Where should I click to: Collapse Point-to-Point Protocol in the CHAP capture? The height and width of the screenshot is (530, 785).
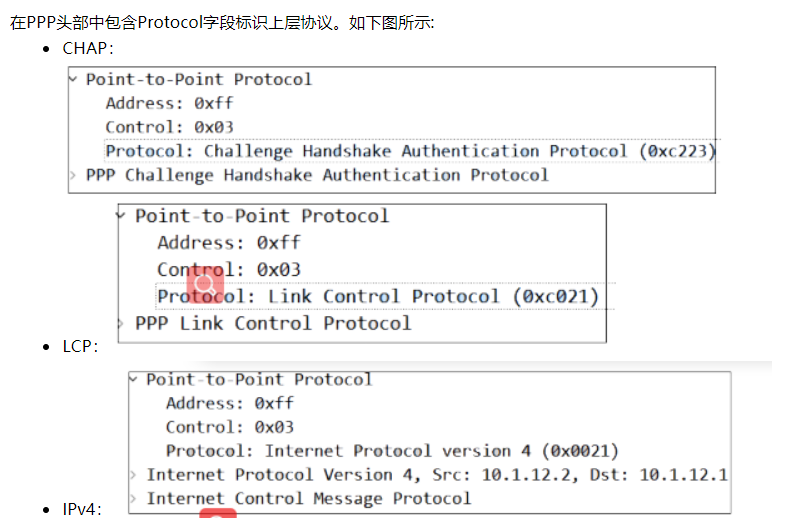[x=74, y=79]
